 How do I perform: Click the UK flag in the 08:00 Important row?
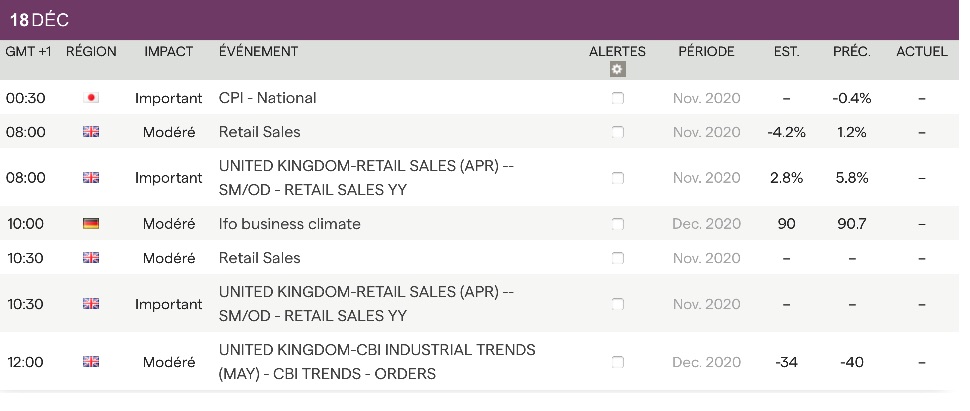[x=91, y=178]
